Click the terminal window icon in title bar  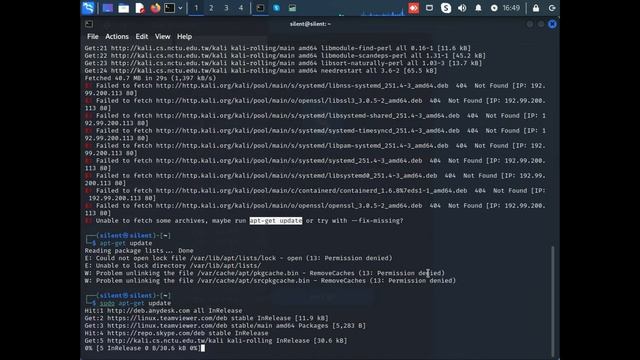pyautogui.click(x=89, y=24)
